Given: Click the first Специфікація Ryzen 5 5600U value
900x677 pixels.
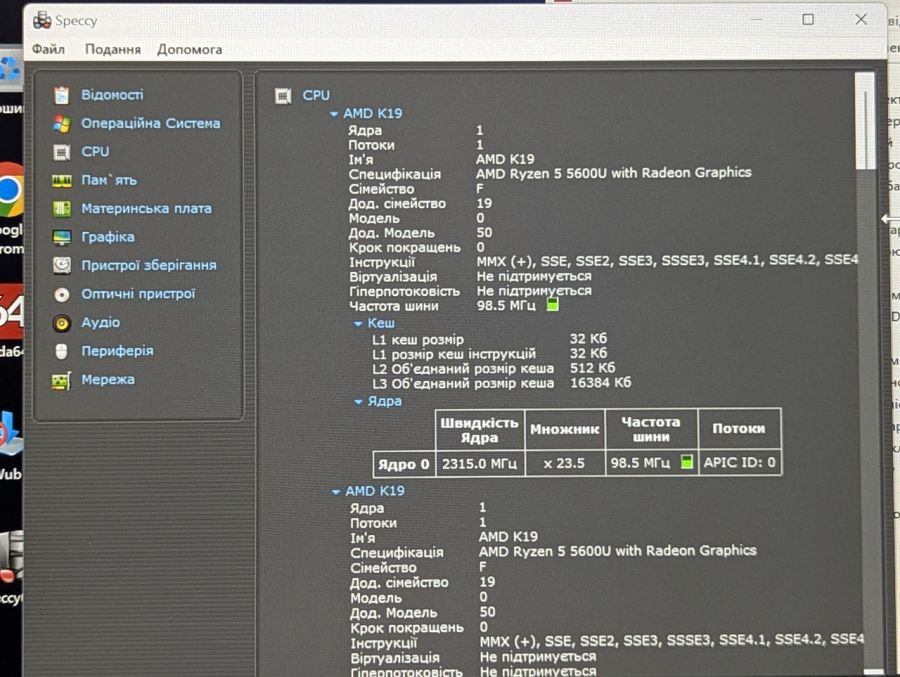Looking at the screenshot, I should 614,173.
